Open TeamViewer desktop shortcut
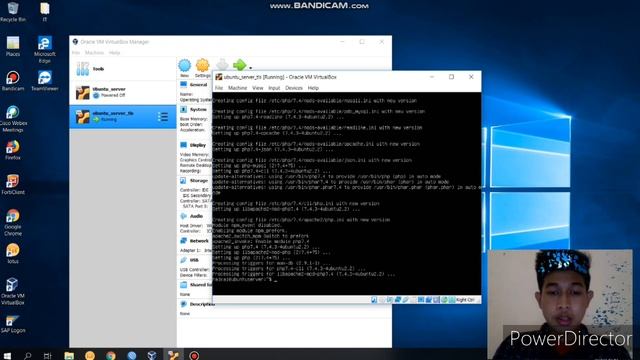 click(44, 81)
